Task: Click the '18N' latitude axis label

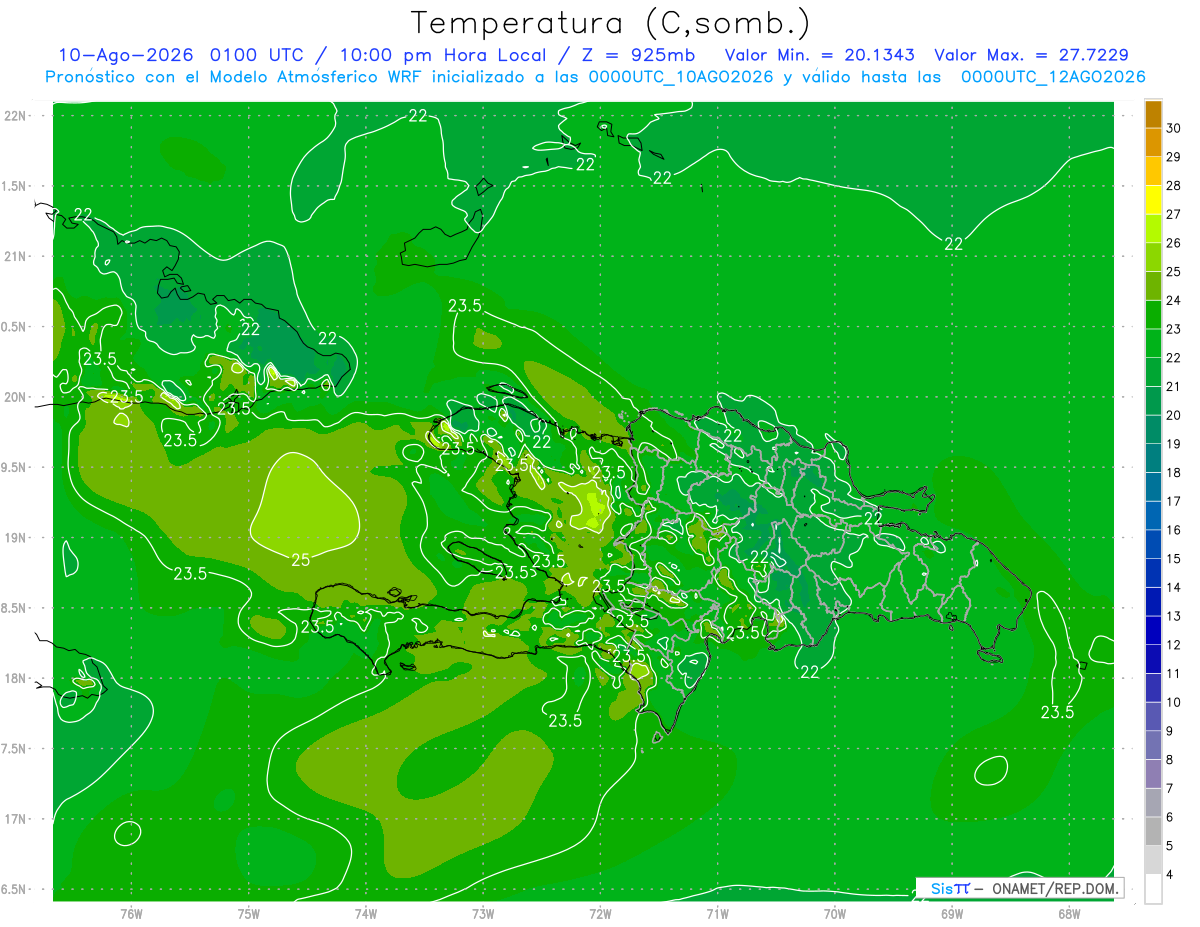Action: click(x=16, y=678)
